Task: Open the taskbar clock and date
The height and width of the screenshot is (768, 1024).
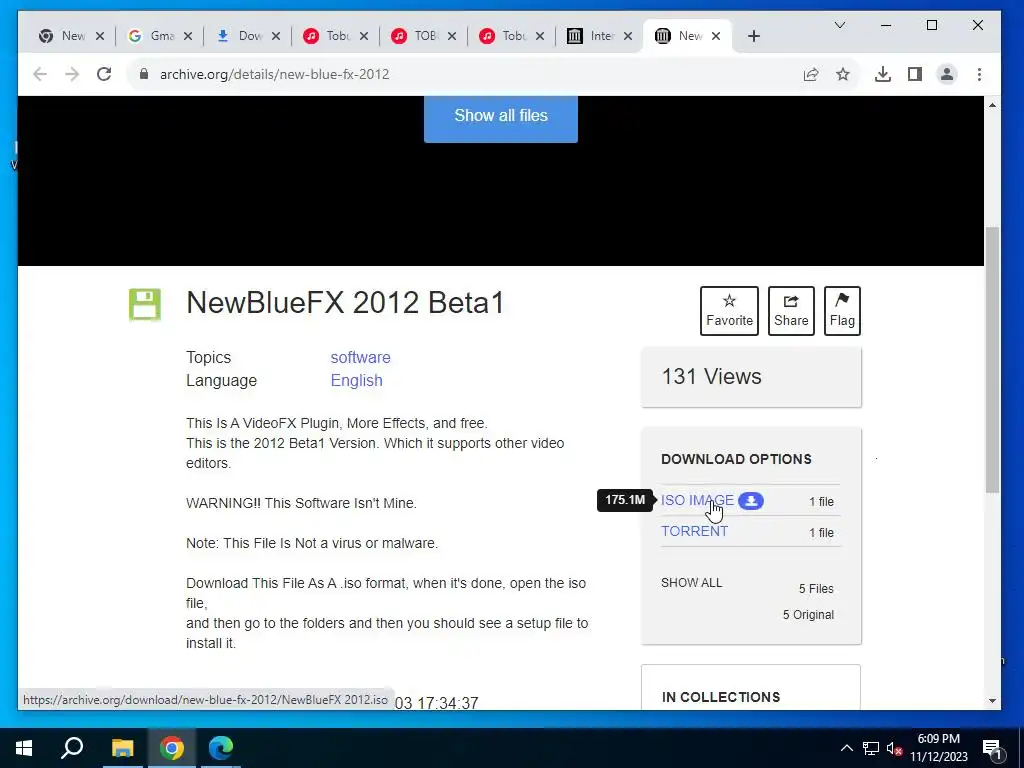Action: (938, 748)
